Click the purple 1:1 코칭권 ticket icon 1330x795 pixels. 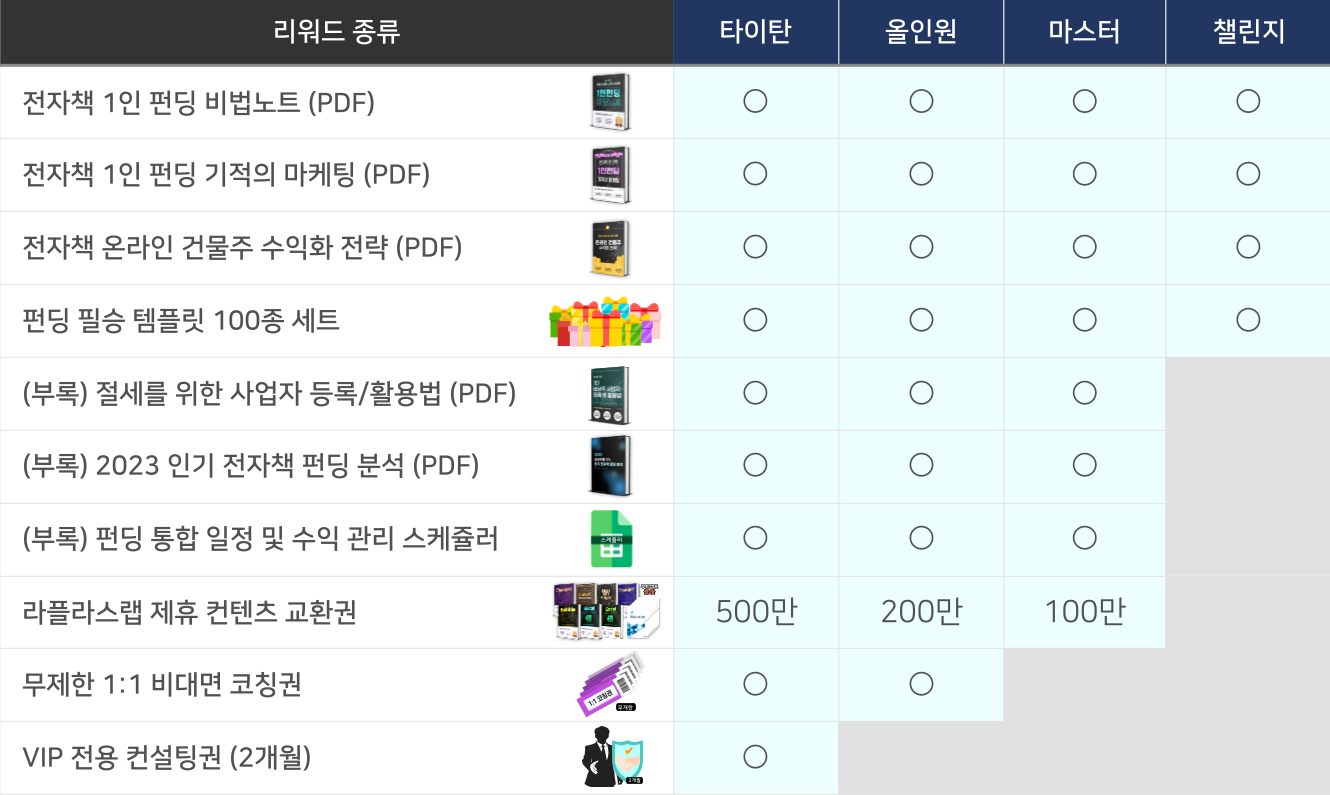point(610,685)
